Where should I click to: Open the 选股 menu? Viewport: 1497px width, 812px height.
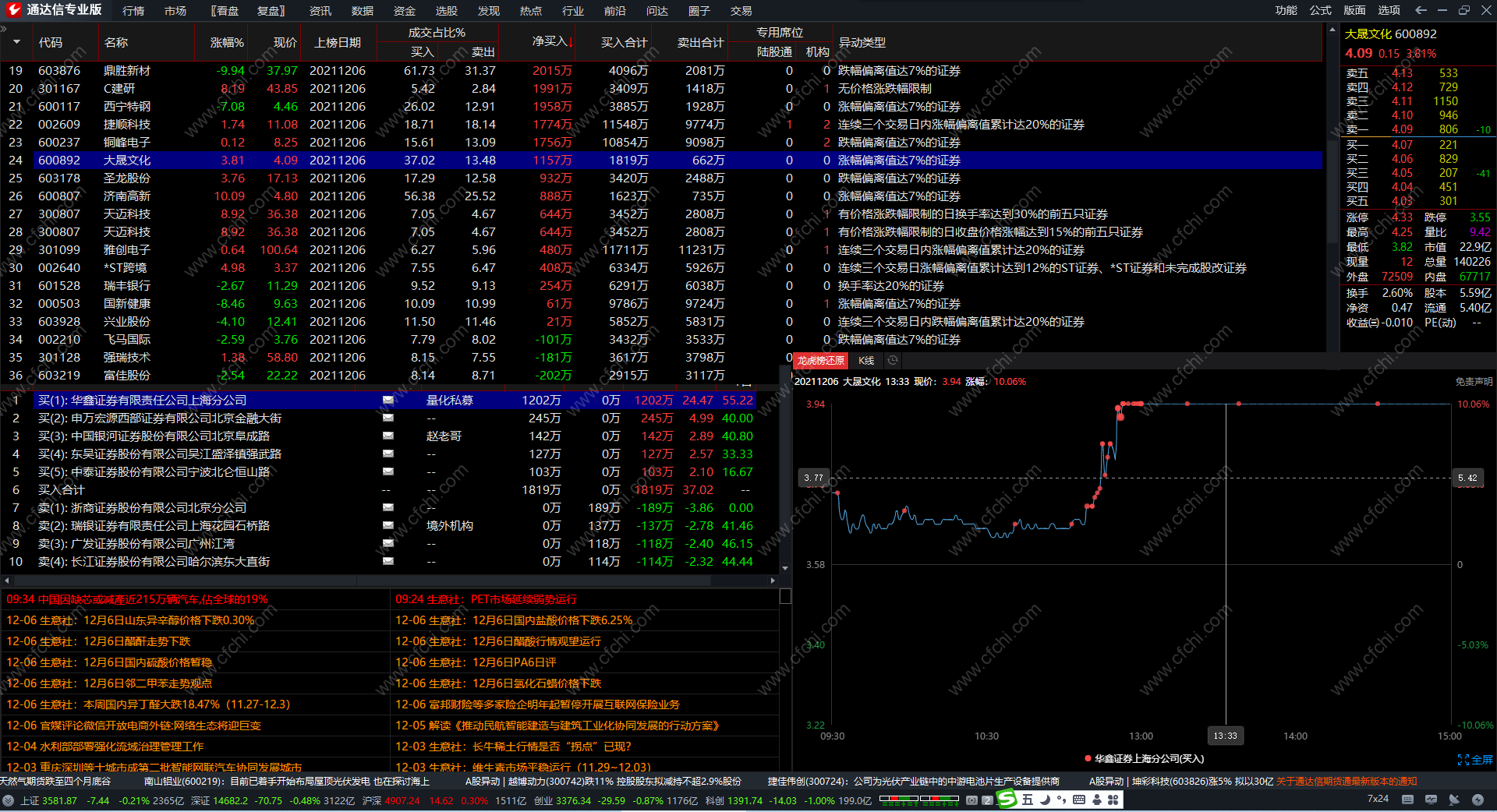coord(446,11)
